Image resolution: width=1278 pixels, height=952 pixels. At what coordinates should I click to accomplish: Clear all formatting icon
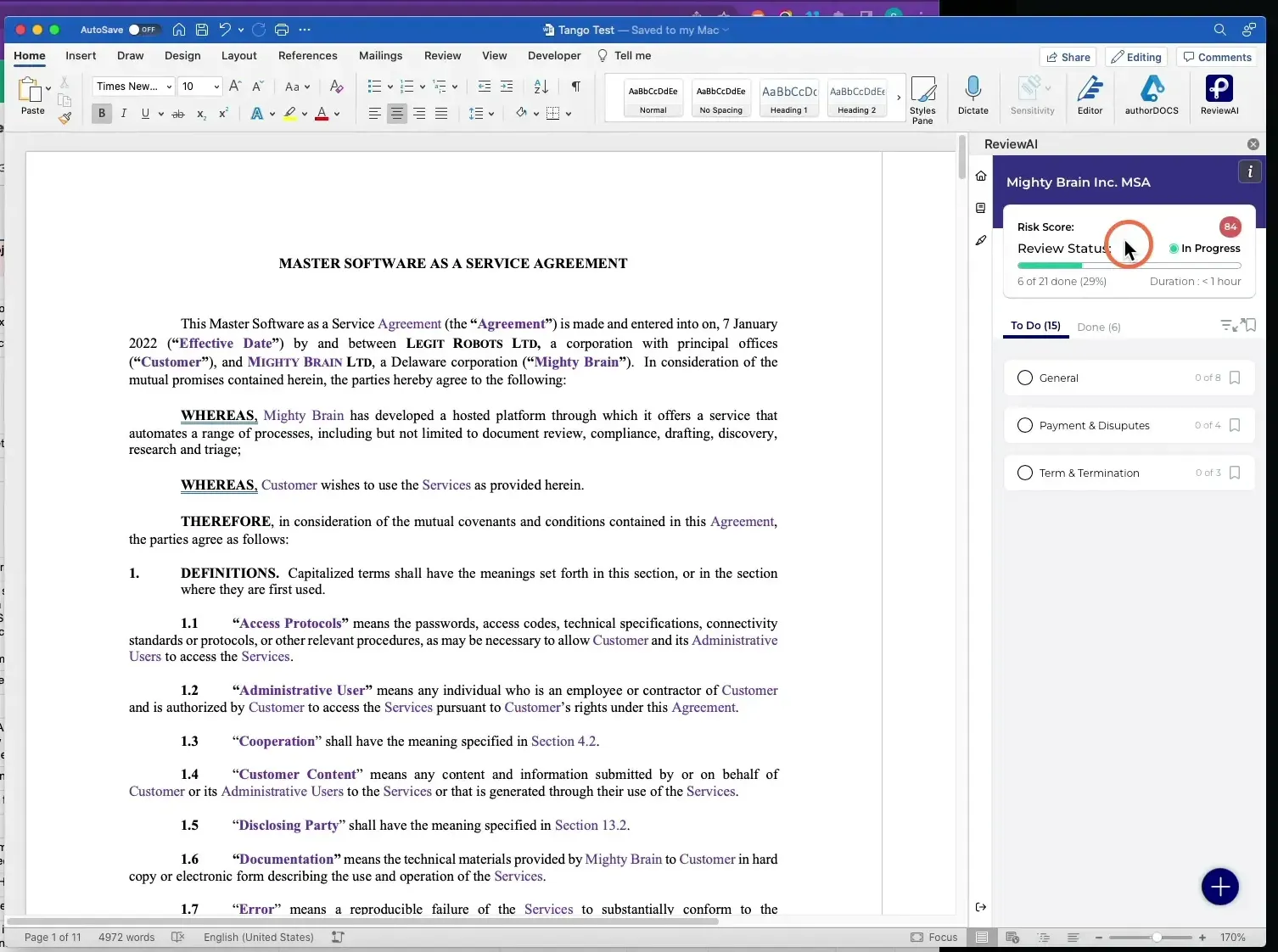(x=336, y=87)
